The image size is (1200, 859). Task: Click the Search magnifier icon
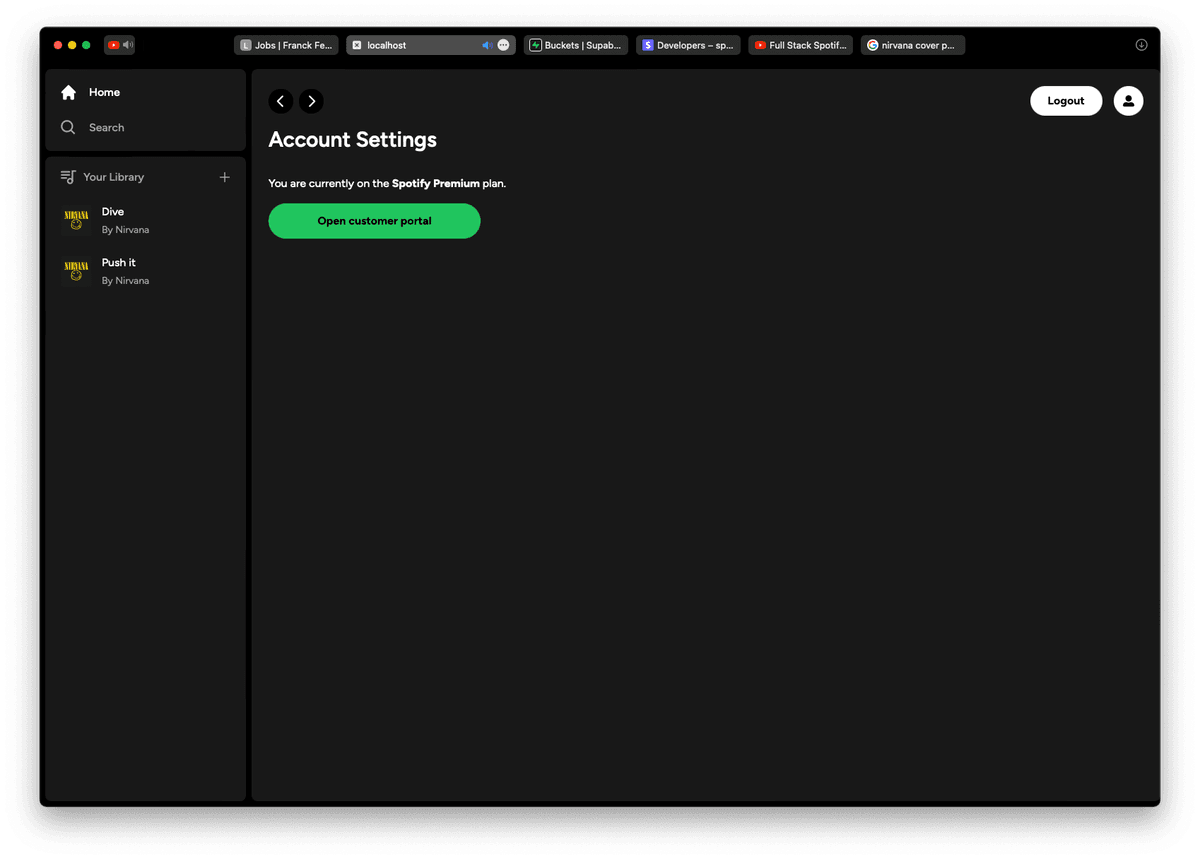tap(68, 127)
